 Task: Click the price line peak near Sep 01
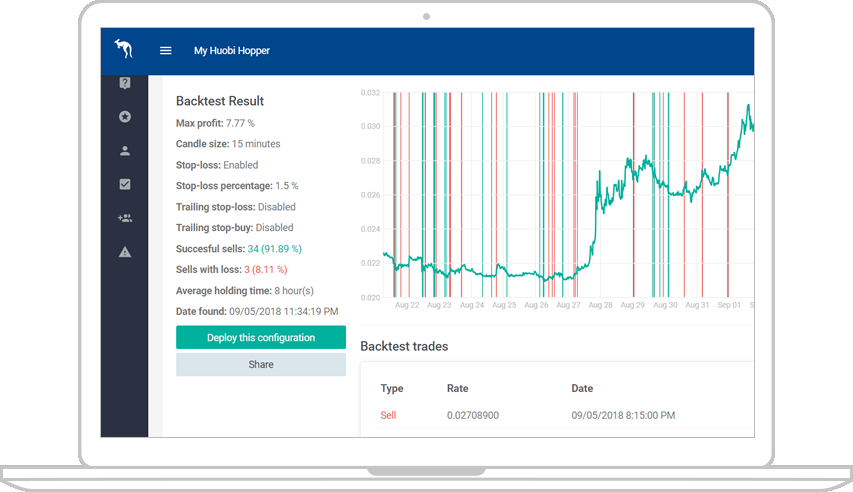point(749,106)
